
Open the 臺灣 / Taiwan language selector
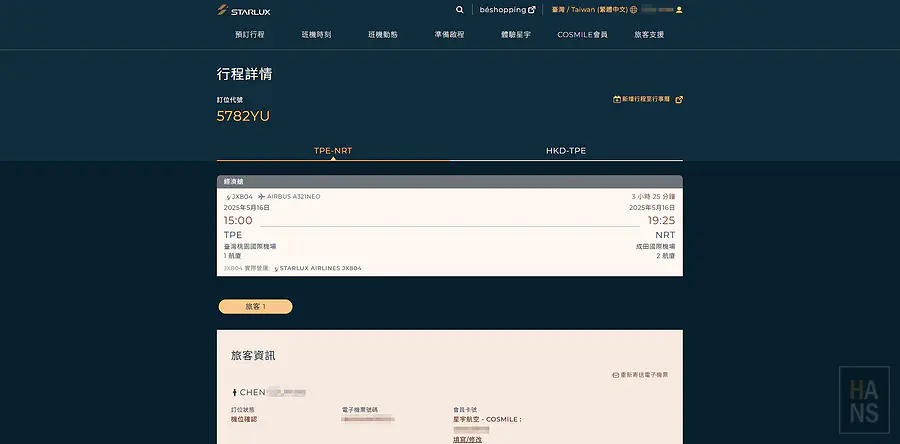(594, 10)
